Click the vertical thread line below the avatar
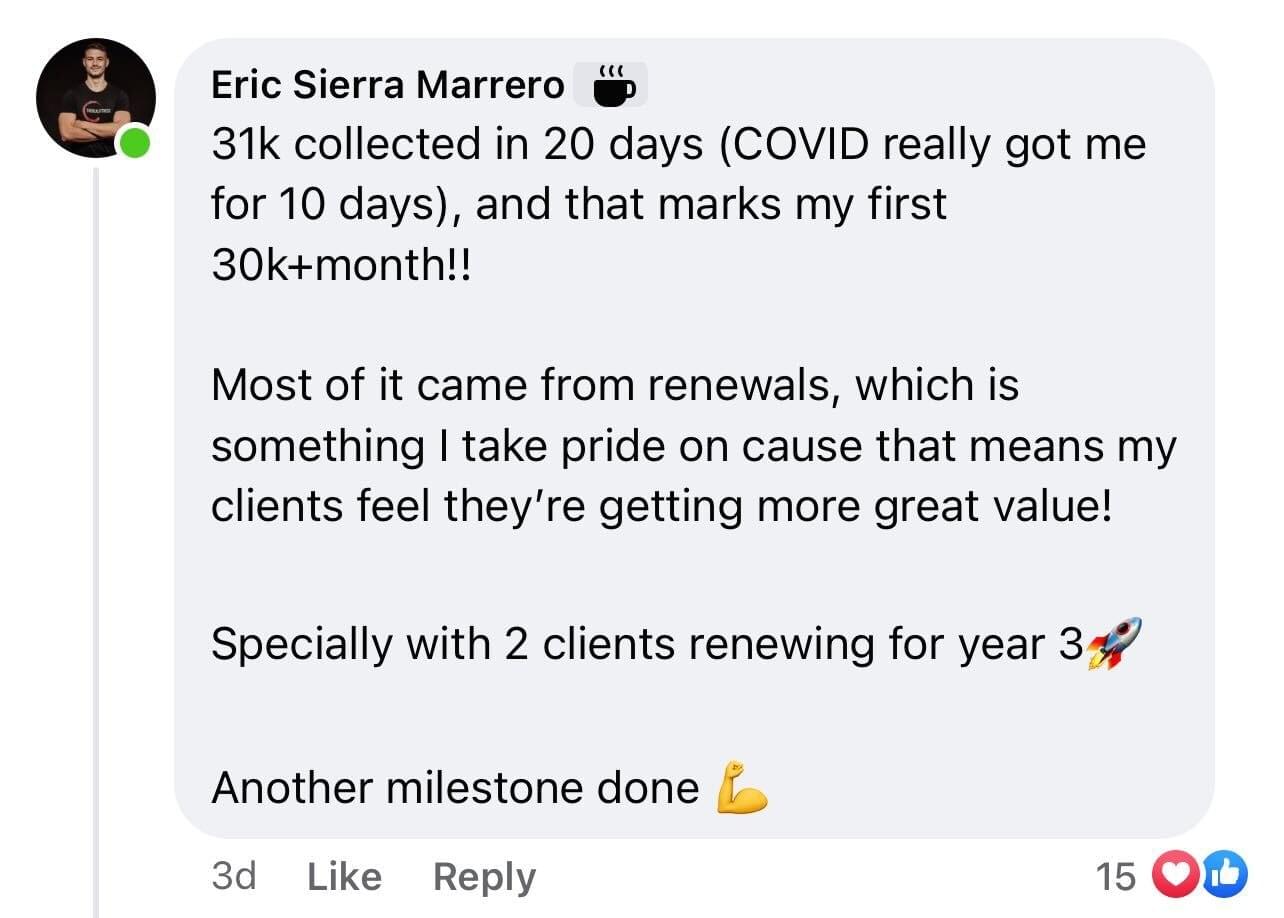 pos(96,542)
